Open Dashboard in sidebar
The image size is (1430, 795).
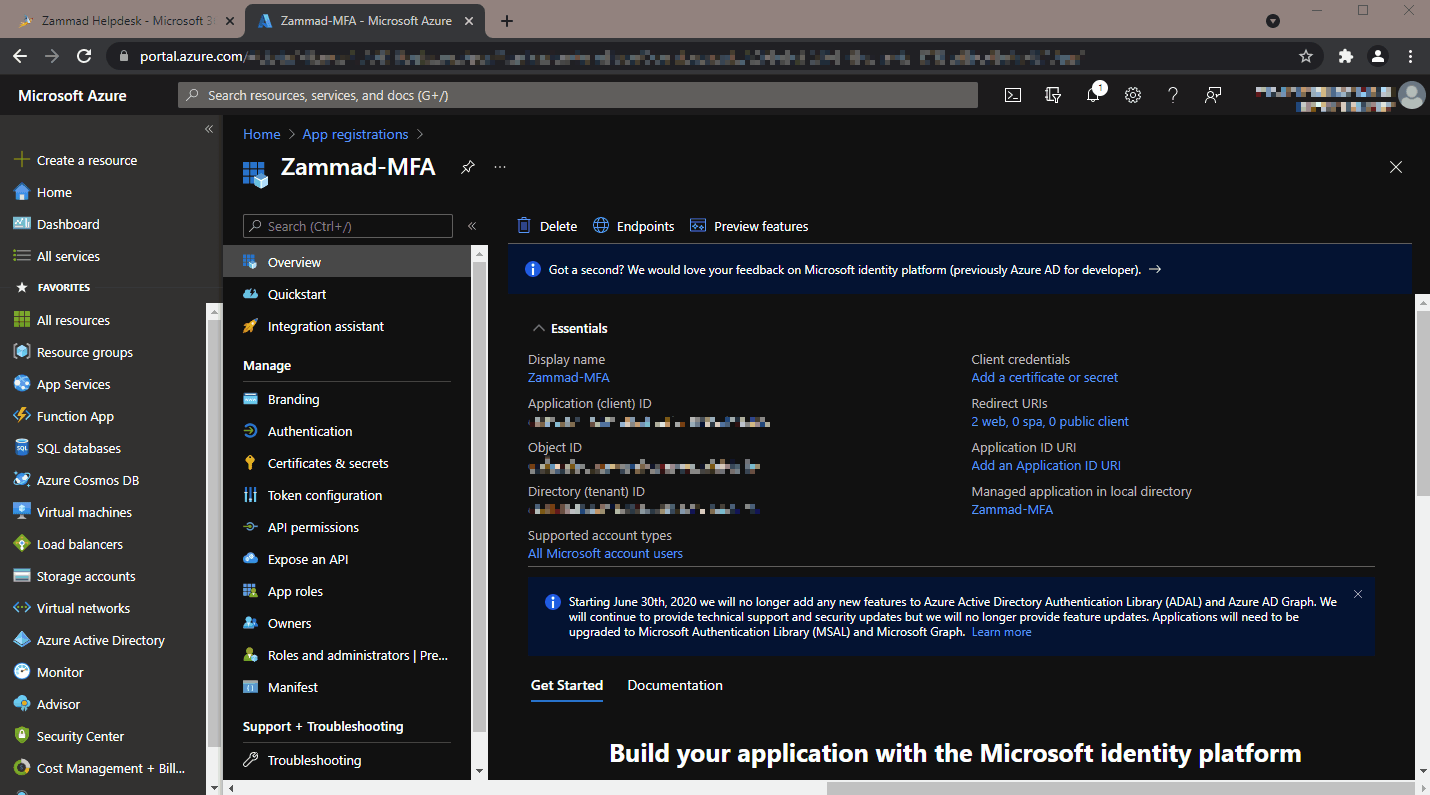pos(103,224)
